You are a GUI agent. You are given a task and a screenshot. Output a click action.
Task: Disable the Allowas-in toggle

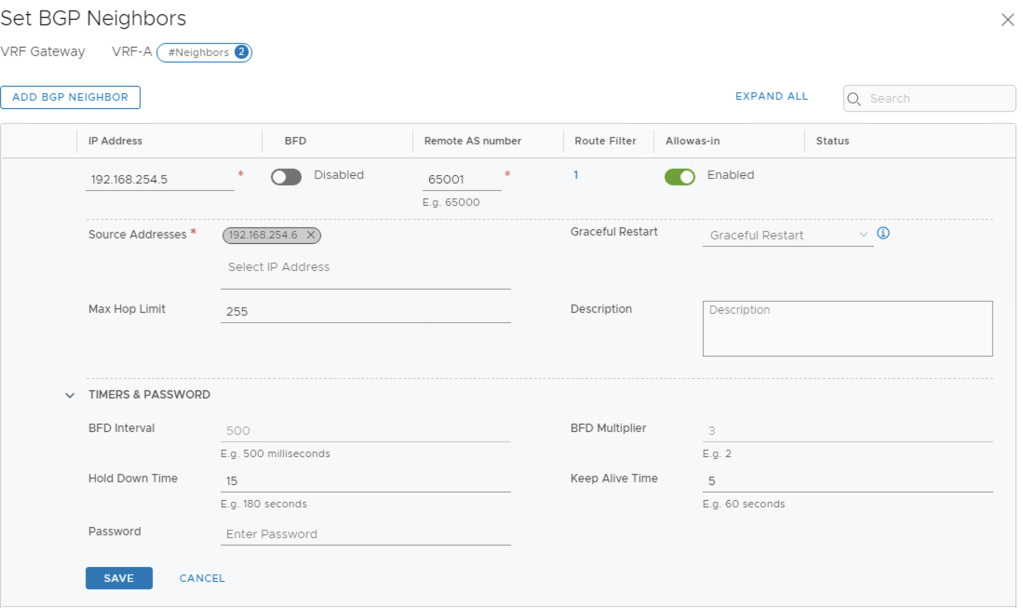[680, 177]
